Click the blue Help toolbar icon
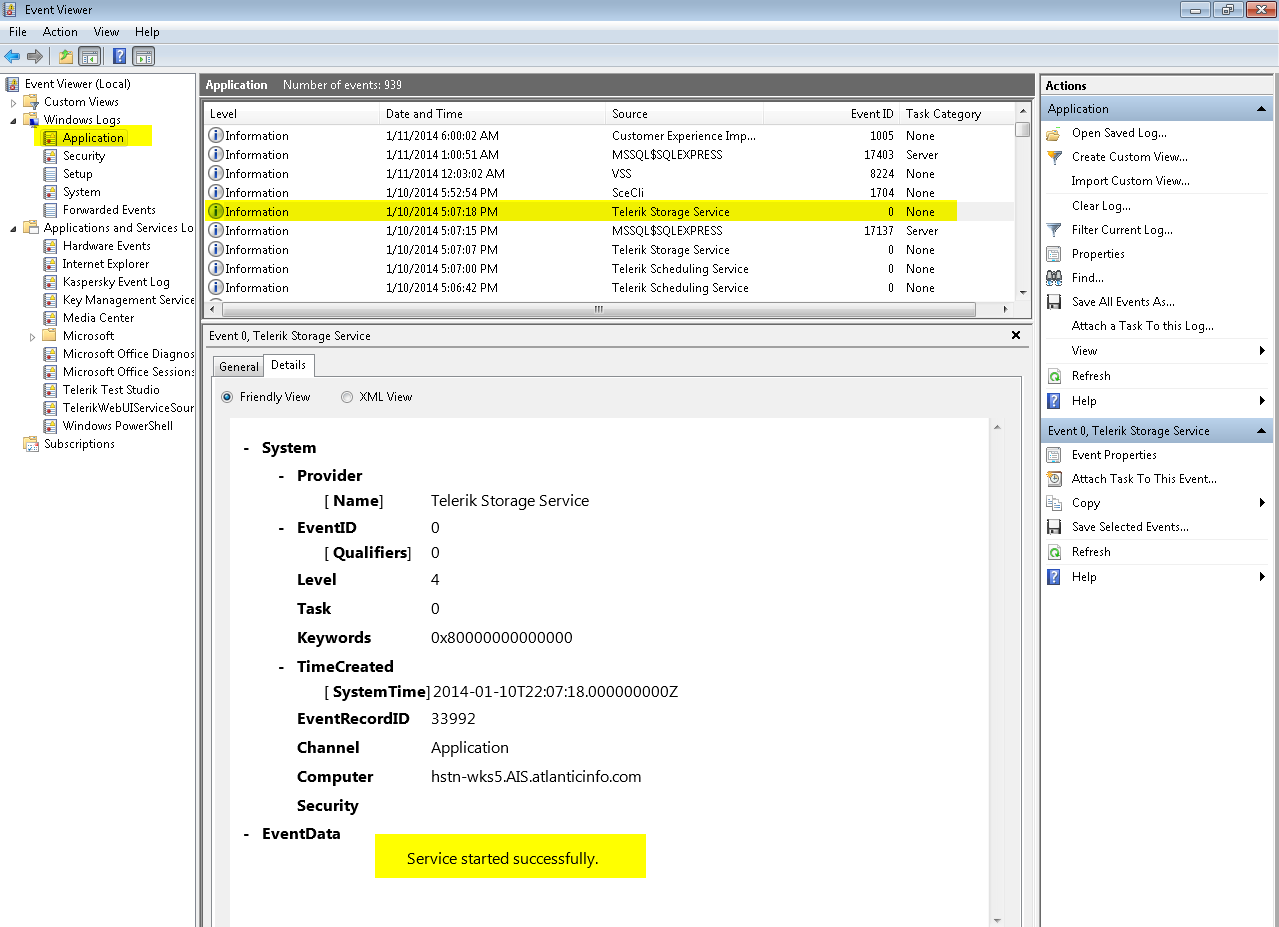This screenshot has height=927, width=1279. [120, 57]
